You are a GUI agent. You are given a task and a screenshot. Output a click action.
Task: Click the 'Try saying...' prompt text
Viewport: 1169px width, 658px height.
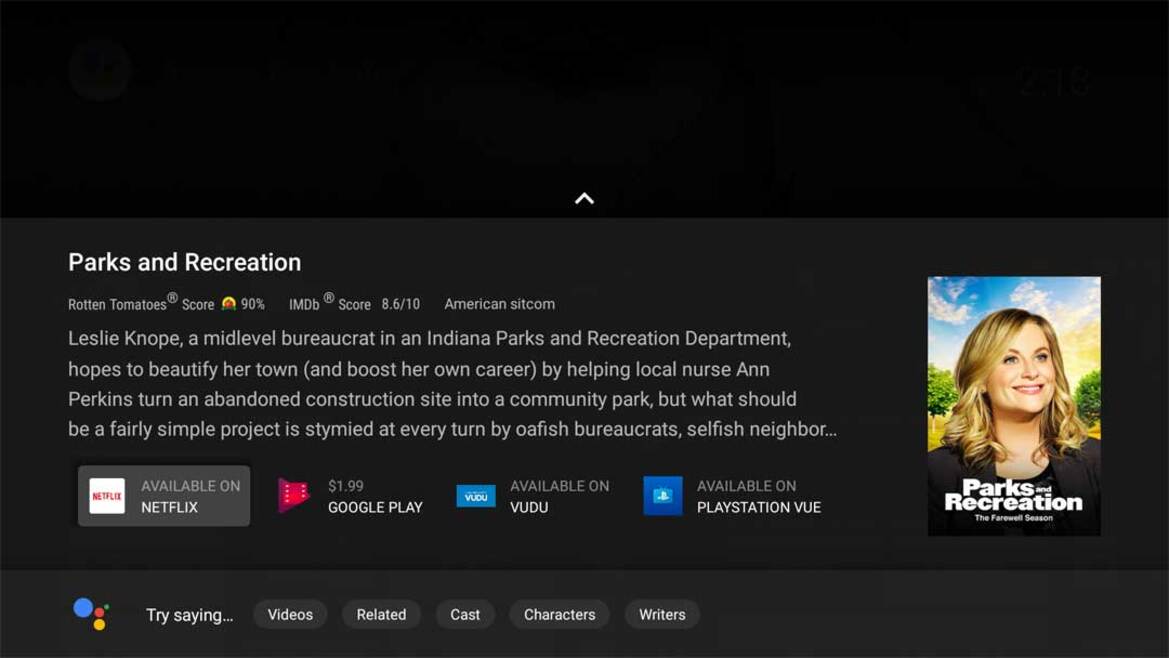coord(189,615)
